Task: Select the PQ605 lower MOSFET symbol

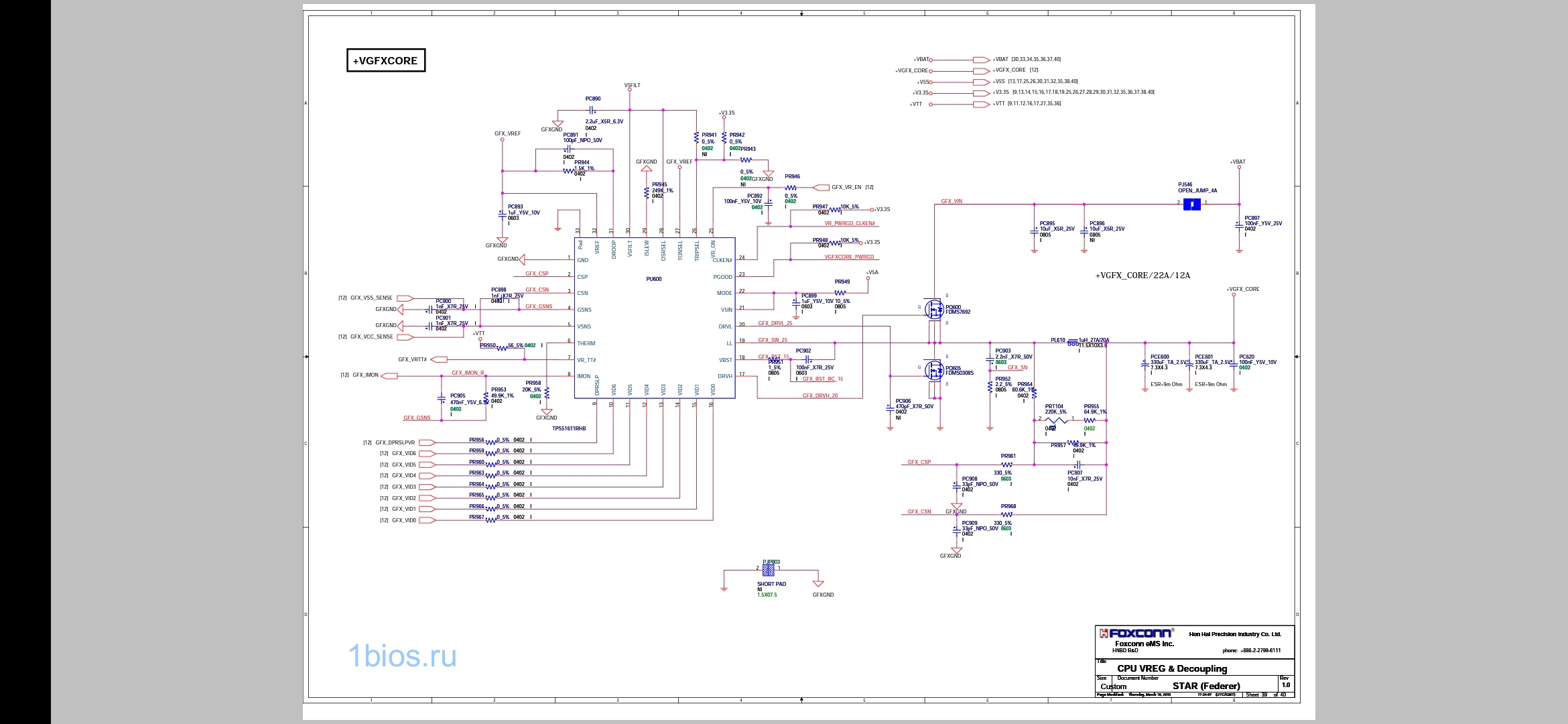Action: coord(934,369)
